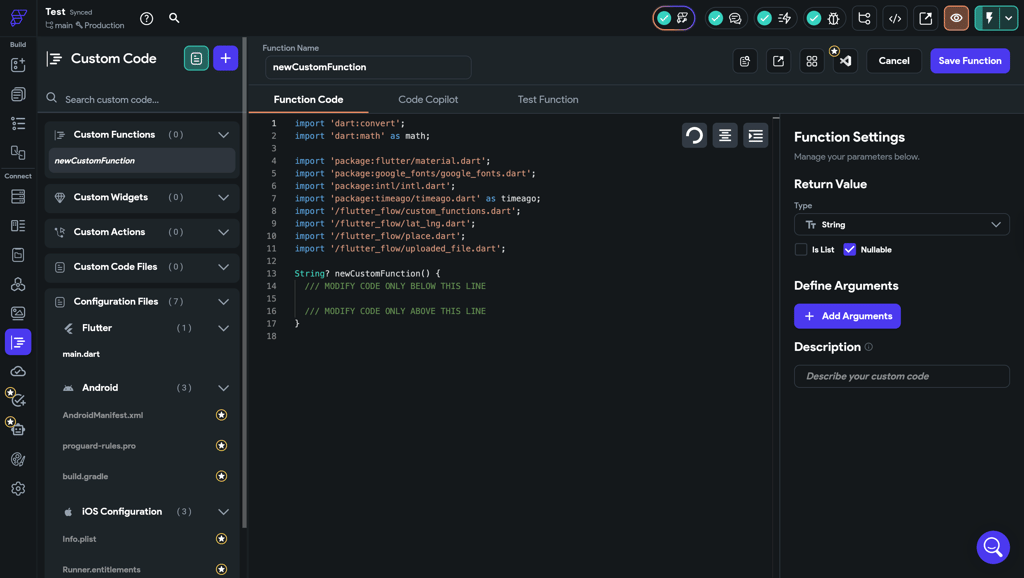This screenshot has width=1024, height=578.
Task: Open the Firestore database sidebar icon
Action: coord(18,197)
